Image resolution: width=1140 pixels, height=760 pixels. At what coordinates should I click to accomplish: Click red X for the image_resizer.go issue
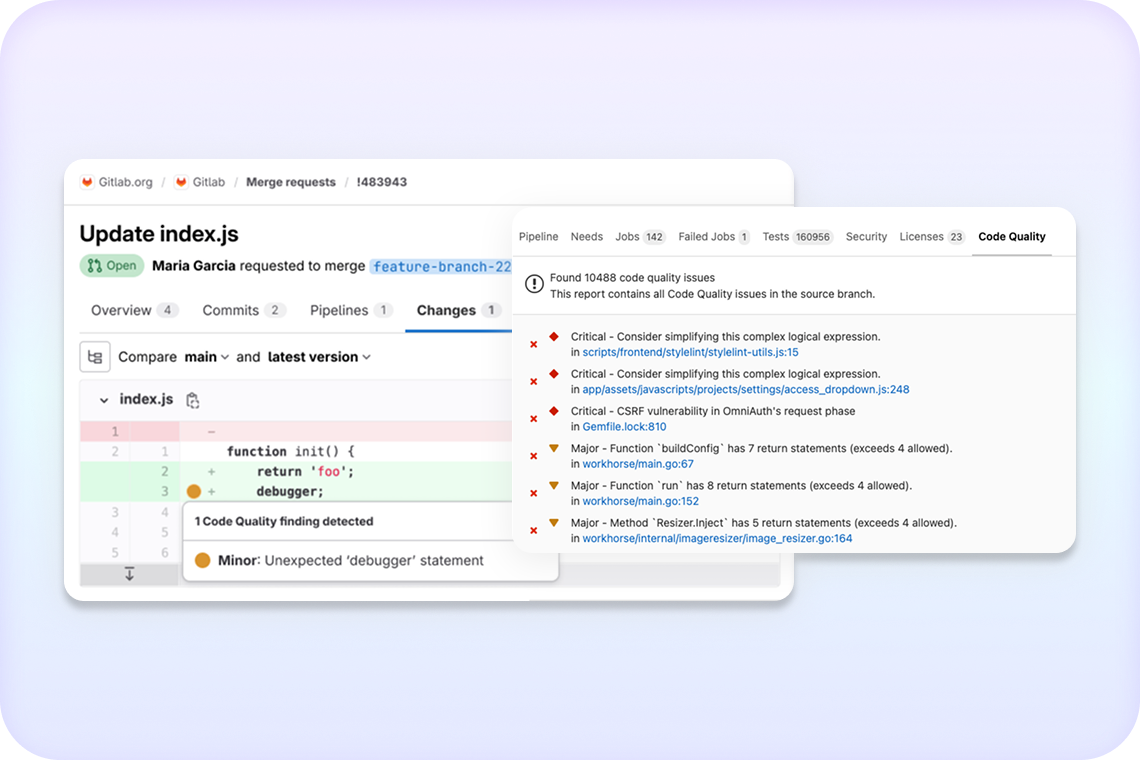pyautogui.click(x=534, y=531)
